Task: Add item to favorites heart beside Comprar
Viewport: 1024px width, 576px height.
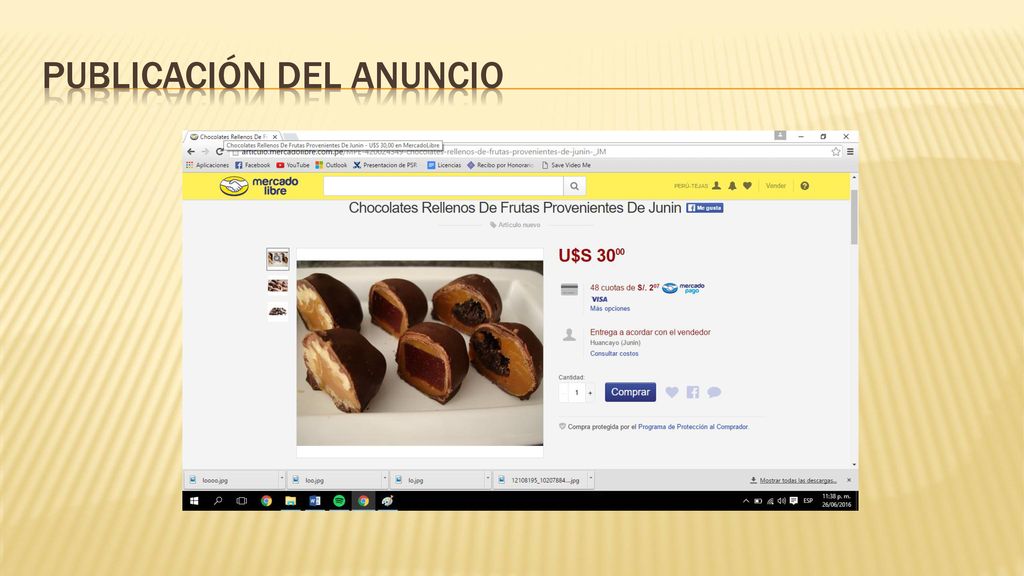Action: click(672, 392)
